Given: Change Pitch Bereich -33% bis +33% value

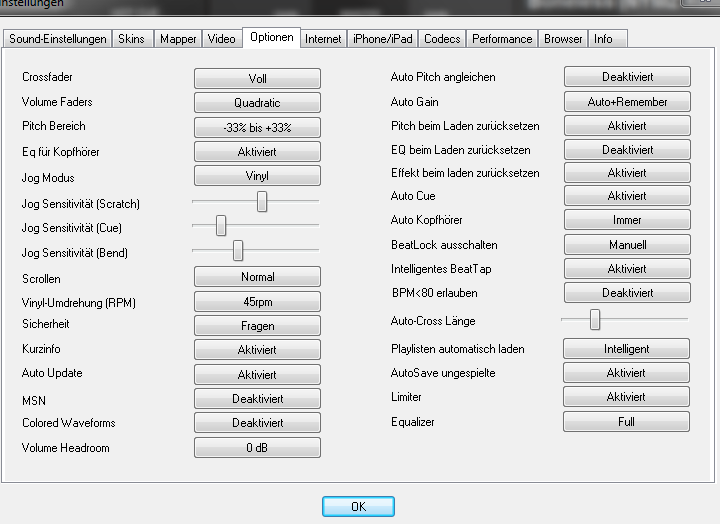Looking at the screenshot, I should pos(257,127).
